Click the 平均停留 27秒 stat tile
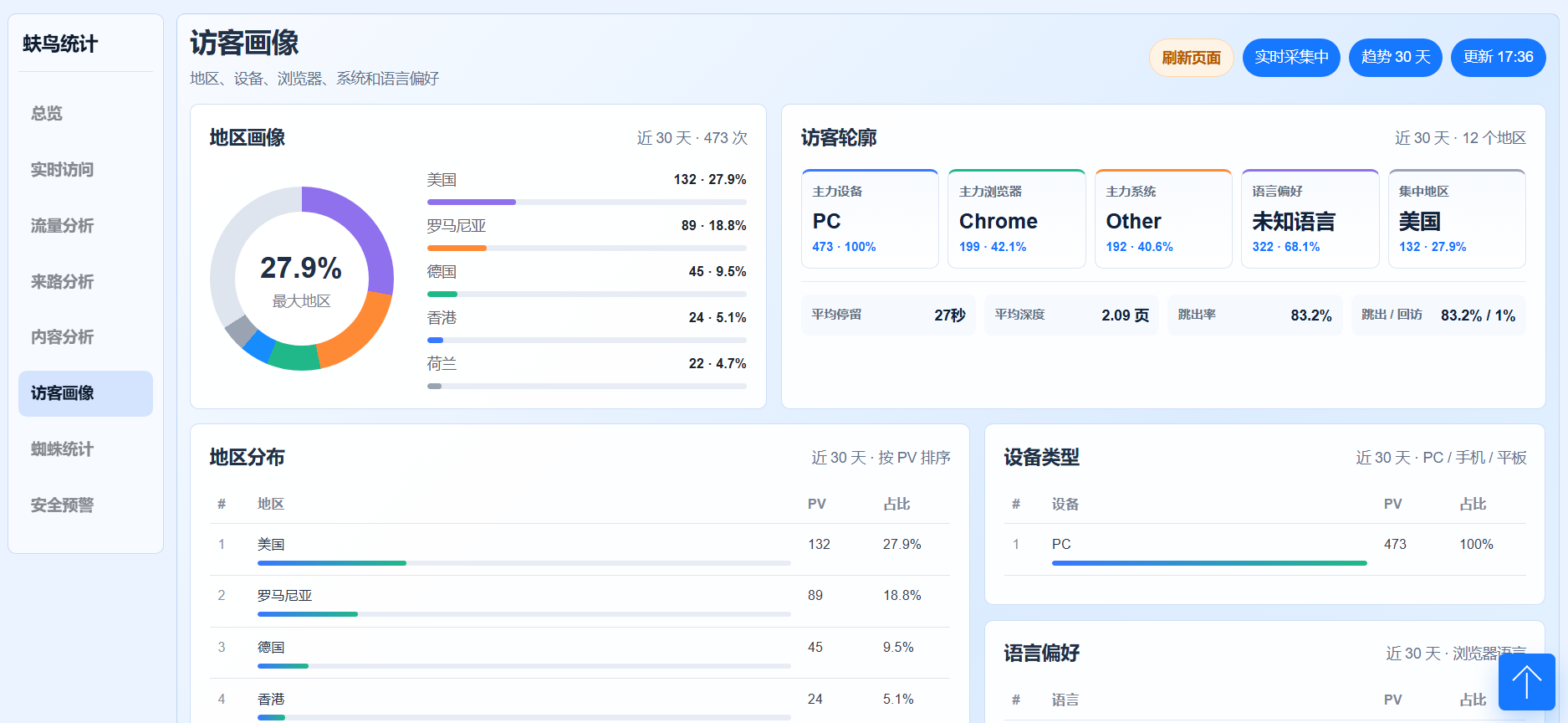 [888, 315]
